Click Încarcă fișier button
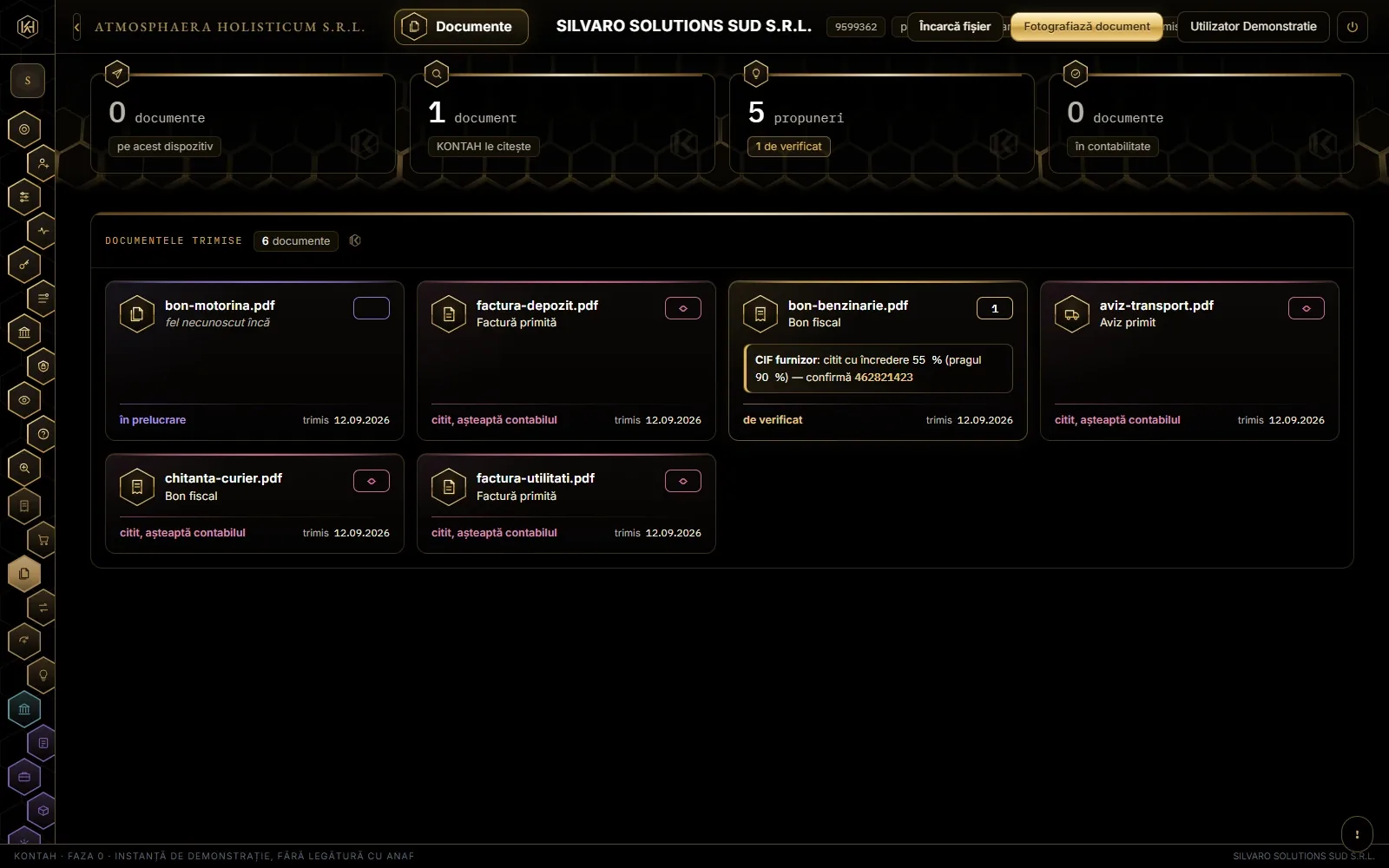The width and height of the screenshot is (1389, 868). 955,27
